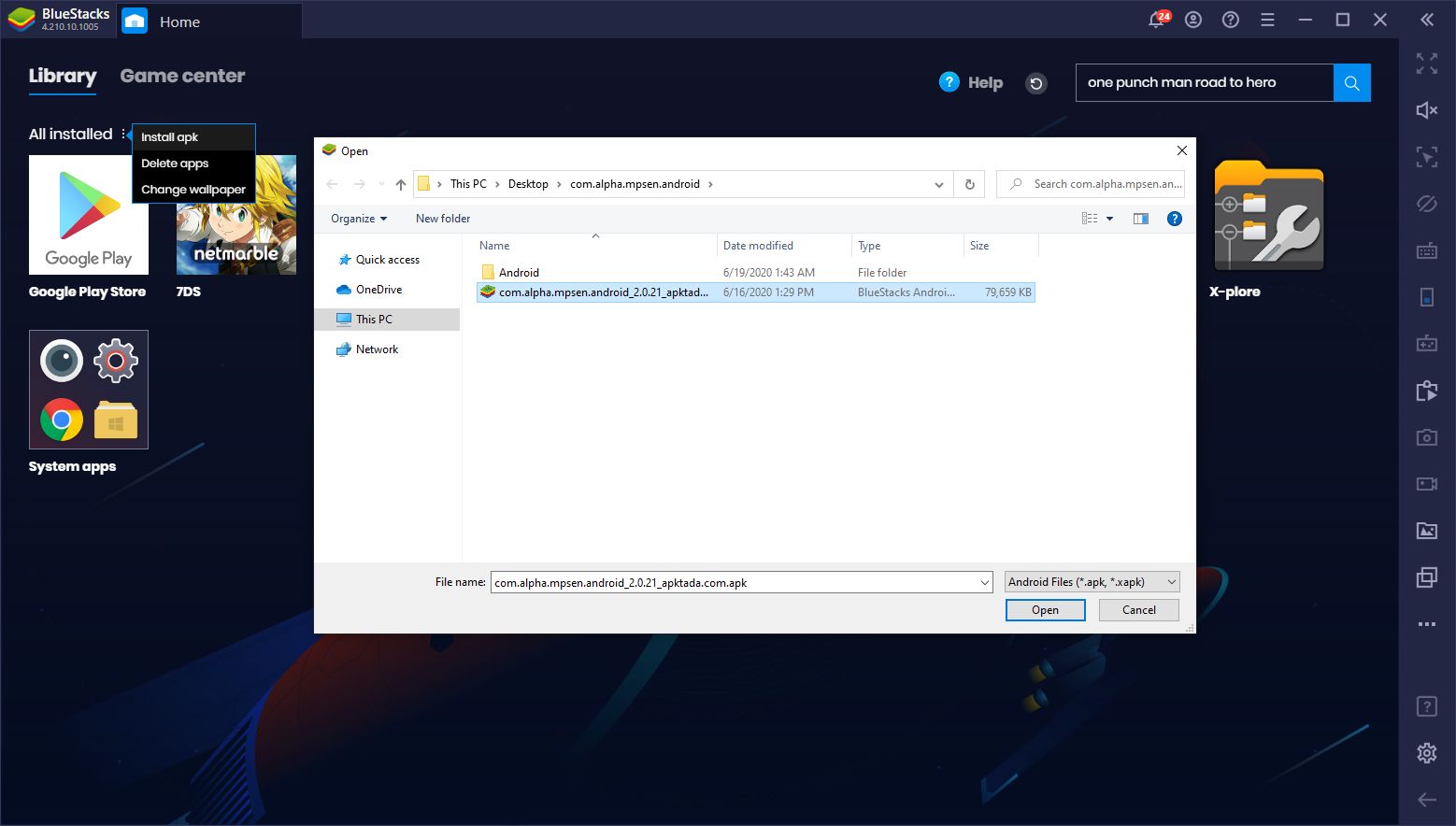Open sidebar help question icon
This screenshot has width=1456, height=826.
tap(1427, 705)
